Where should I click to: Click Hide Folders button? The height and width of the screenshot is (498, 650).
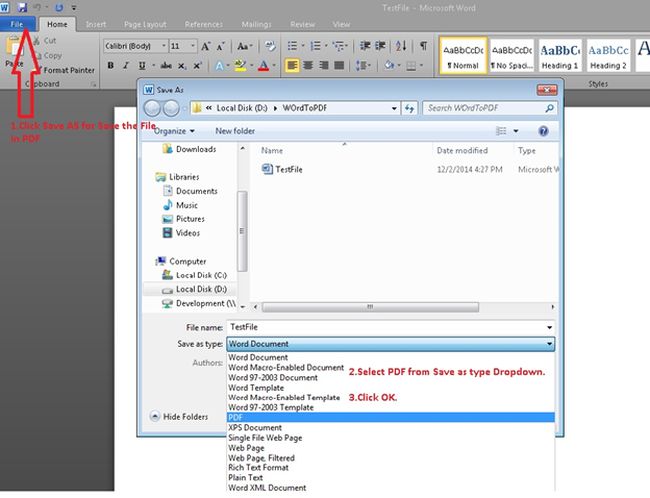(179, 416)
